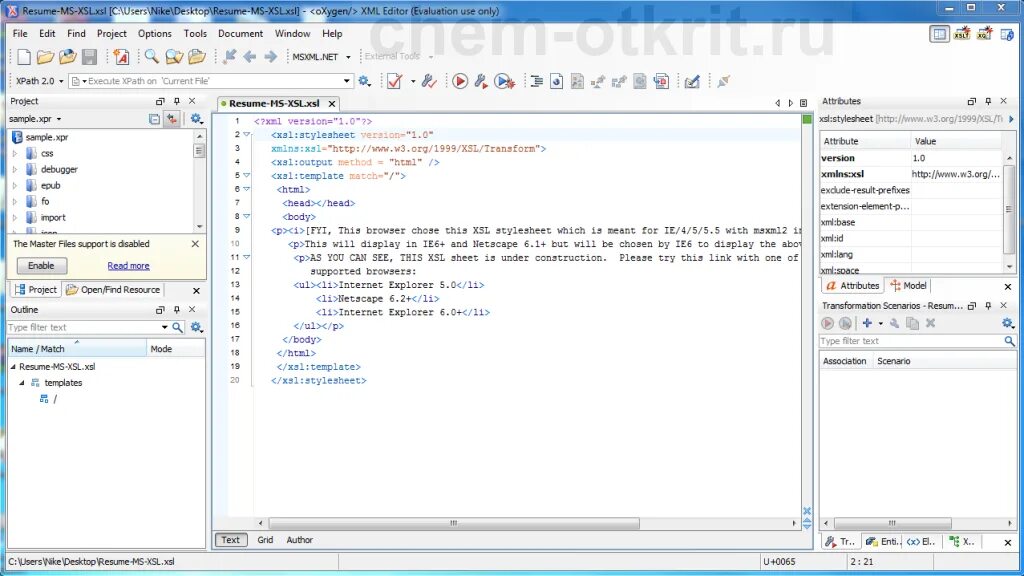The height and width of the screenshot is (576, 1024).
Task: Click Enable Master Files button
Action: (40, 266)
